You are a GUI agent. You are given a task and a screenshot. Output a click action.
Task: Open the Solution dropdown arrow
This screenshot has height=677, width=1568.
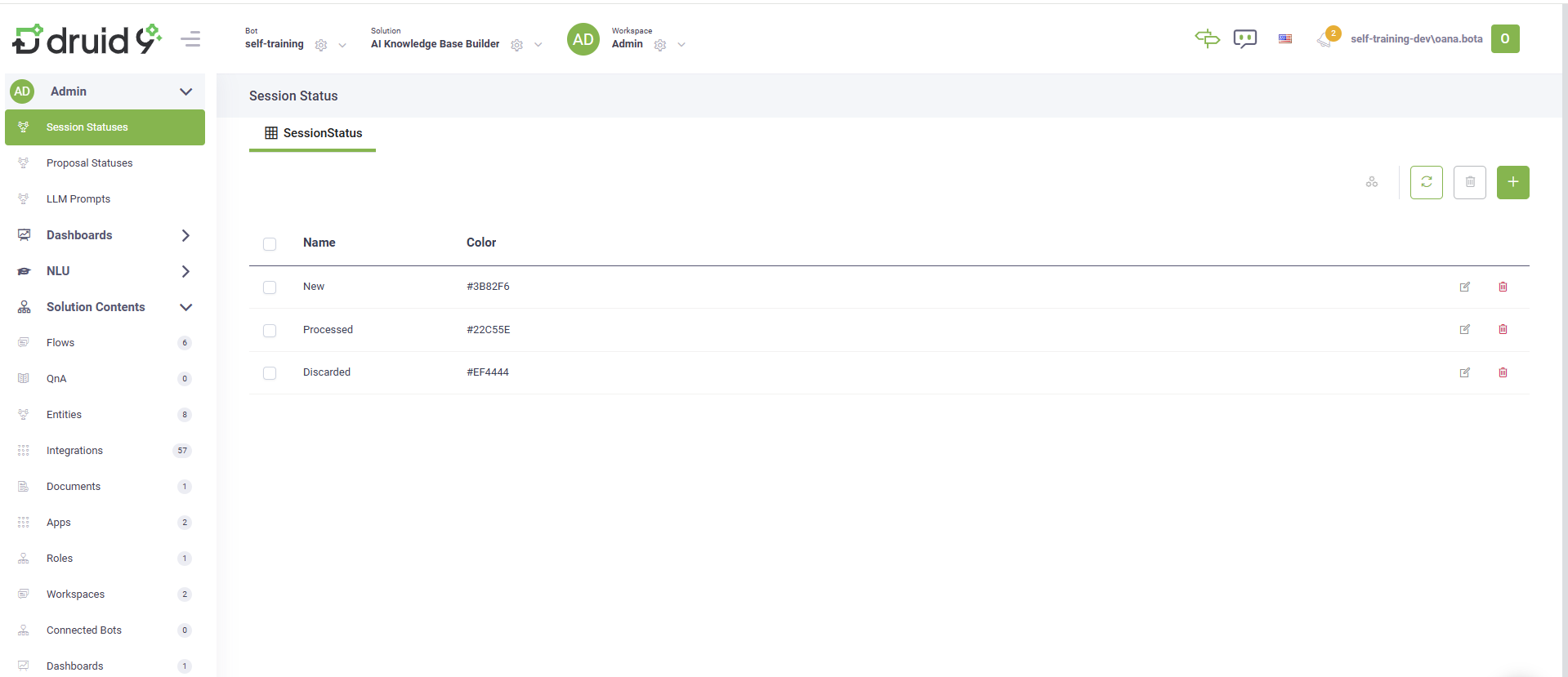[x=538, y=46]
